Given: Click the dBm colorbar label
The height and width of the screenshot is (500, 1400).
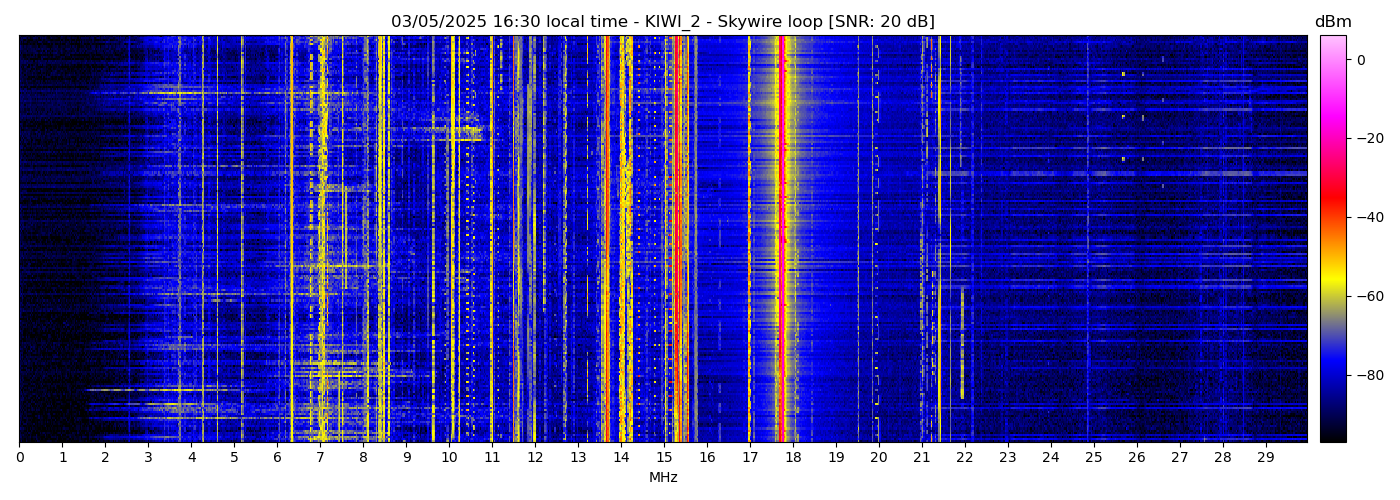Looking at the screenshot, I should coord(1332,22).
